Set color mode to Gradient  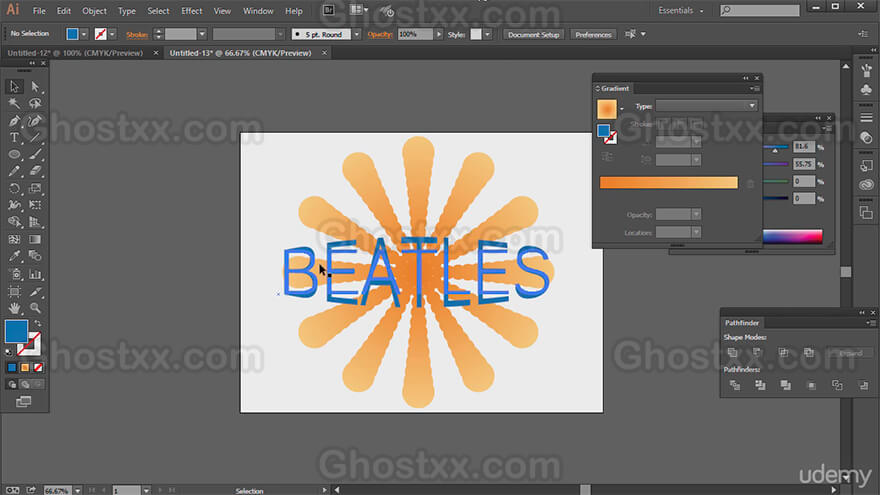pyautogui.click(x=25, y=368)
